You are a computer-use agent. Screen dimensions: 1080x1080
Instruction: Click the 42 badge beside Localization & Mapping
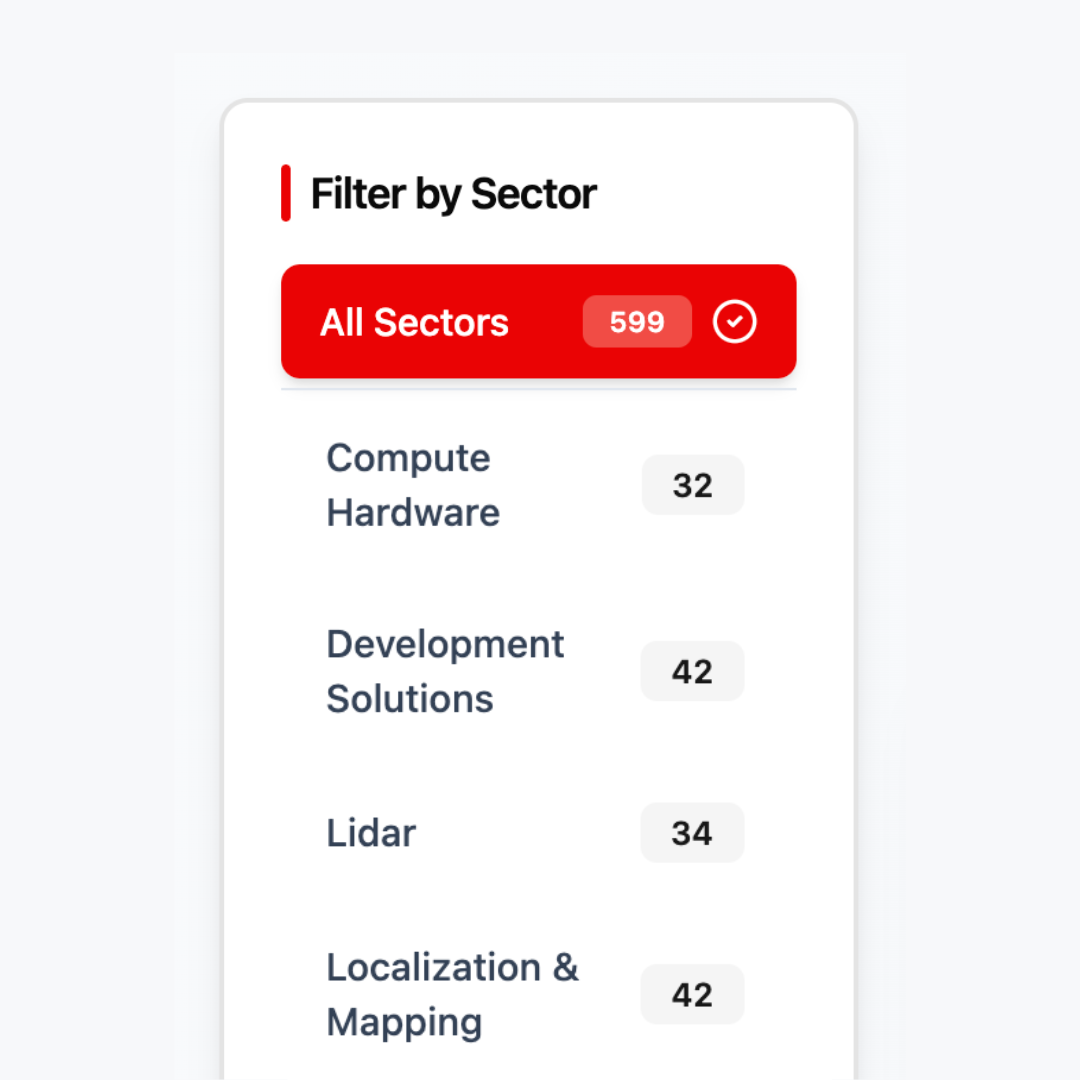[692, 994]
